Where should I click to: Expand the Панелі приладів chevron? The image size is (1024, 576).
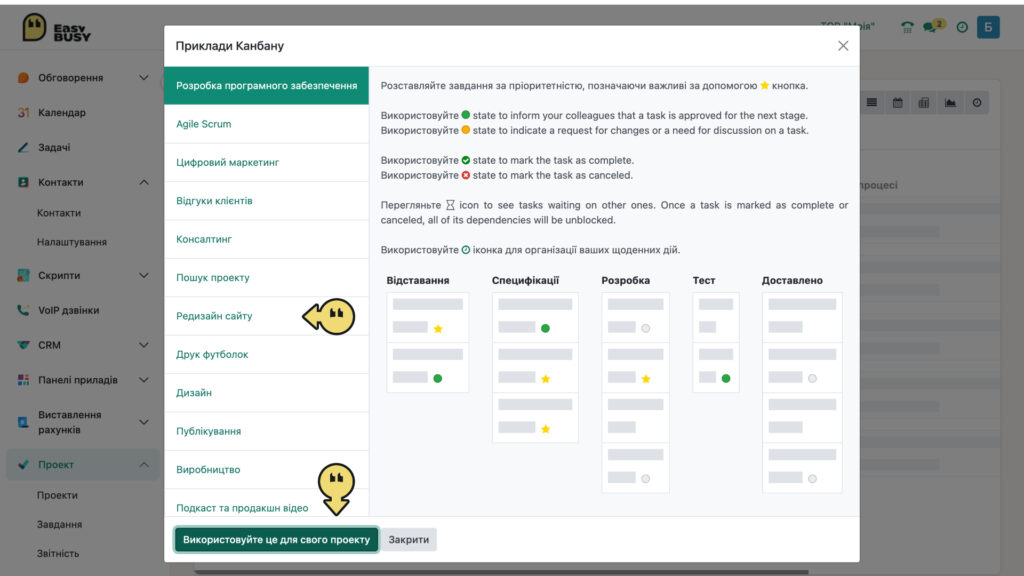tap(144, 380)
